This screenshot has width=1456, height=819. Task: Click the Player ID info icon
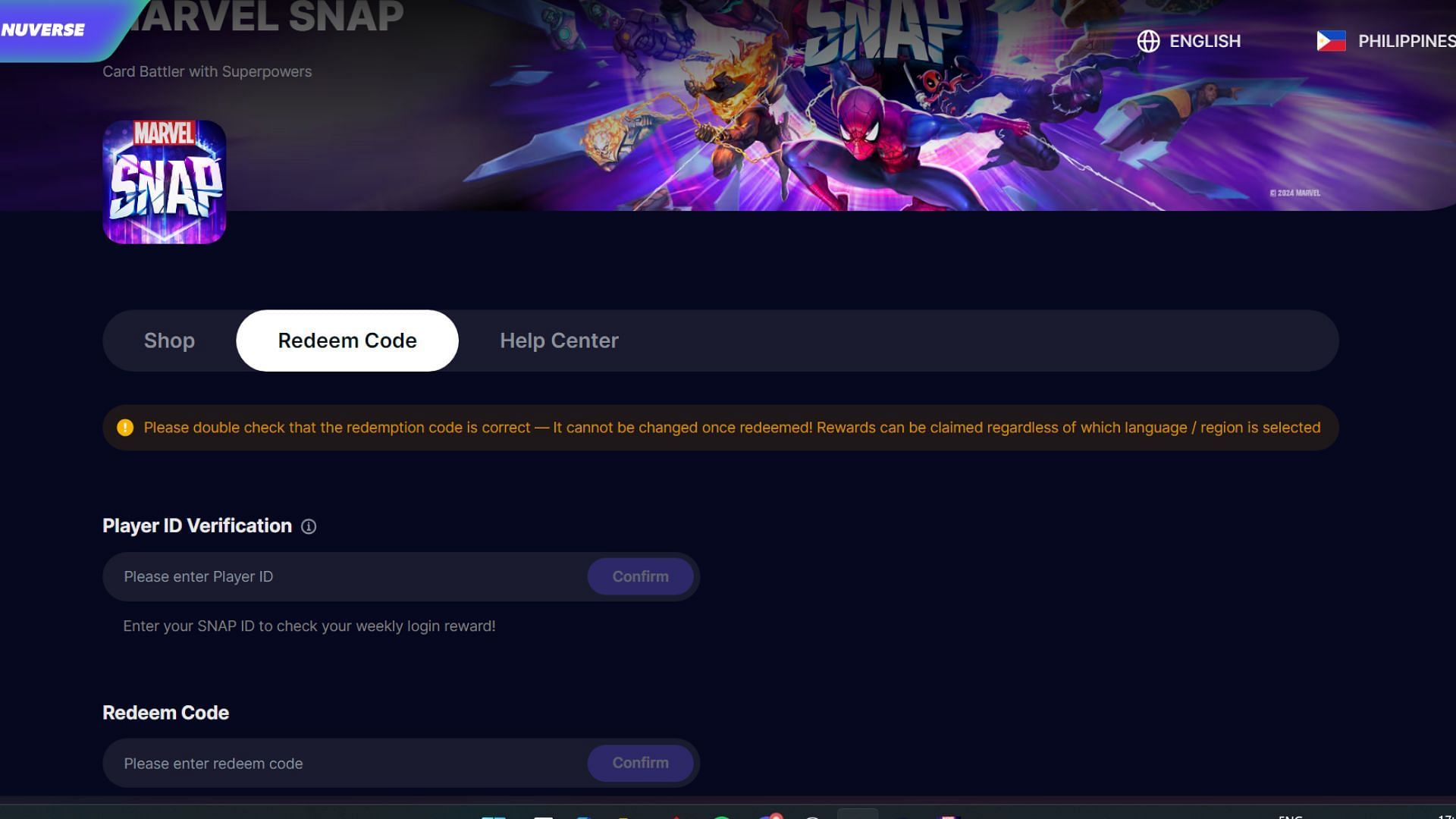pos(309,526)
